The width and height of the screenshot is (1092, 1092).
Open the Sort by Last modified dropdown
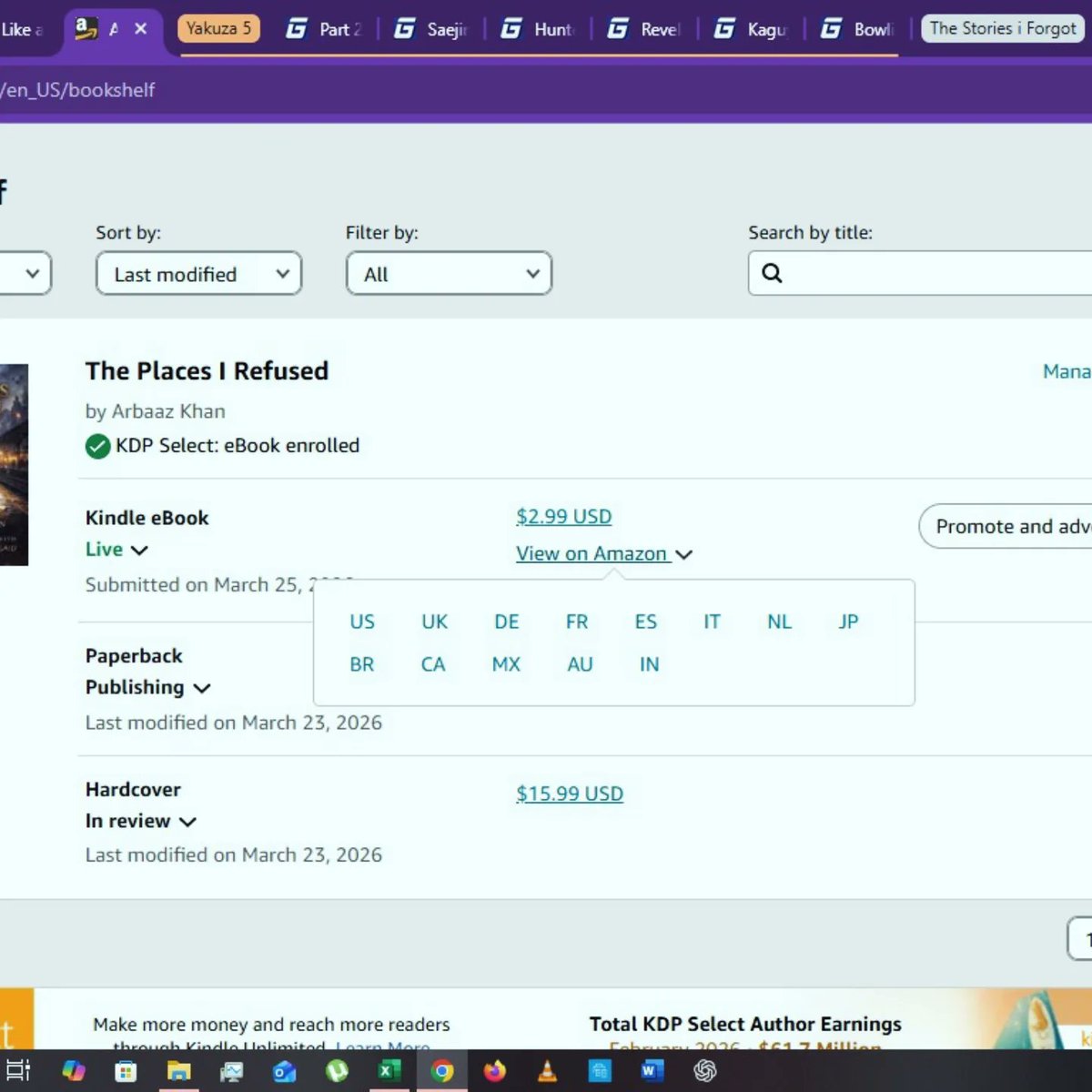click(x=198, y=274)
